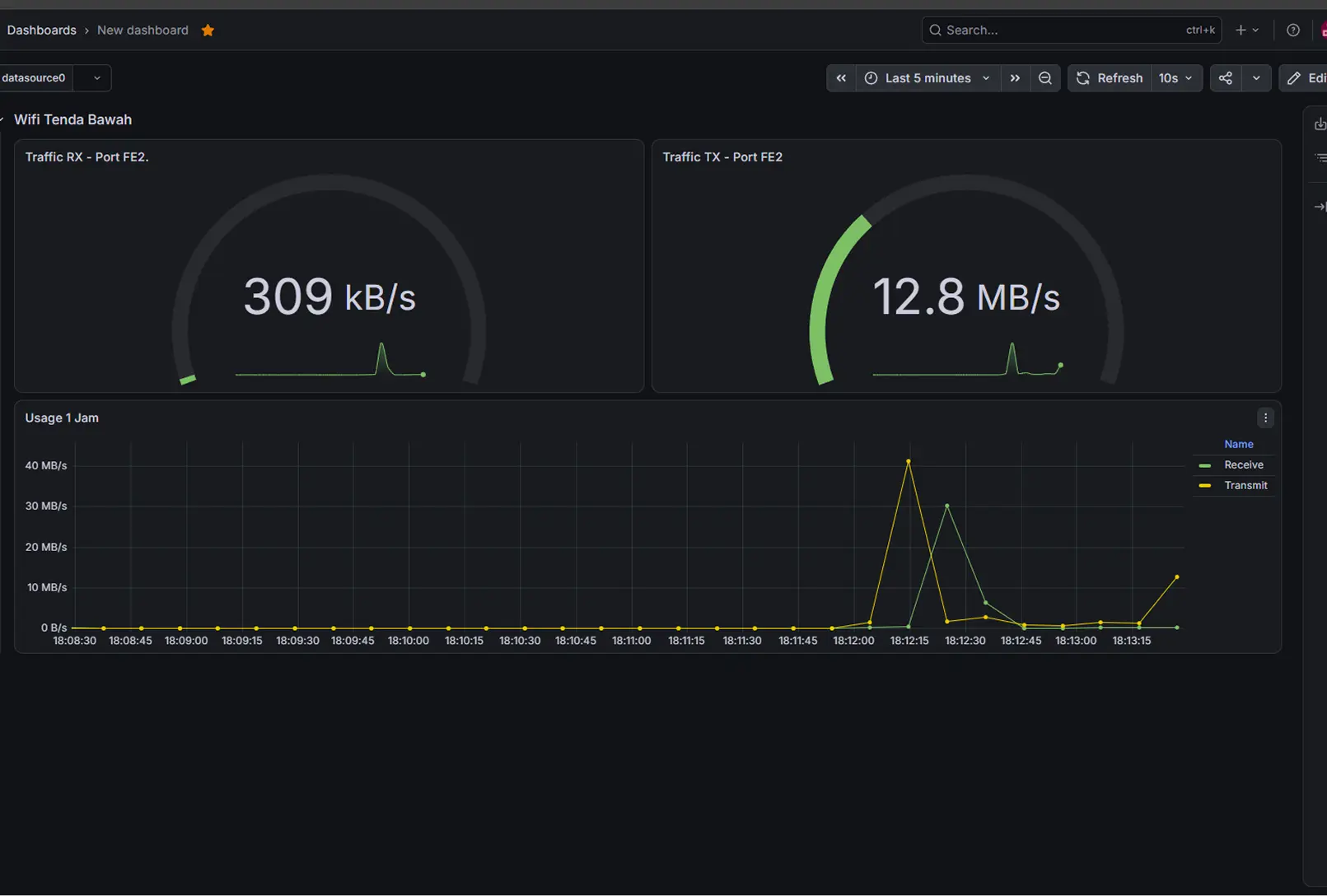Shift time range backwards
Image resolution: width=1327 pixels, height=896 pixels.
[841, 78]
